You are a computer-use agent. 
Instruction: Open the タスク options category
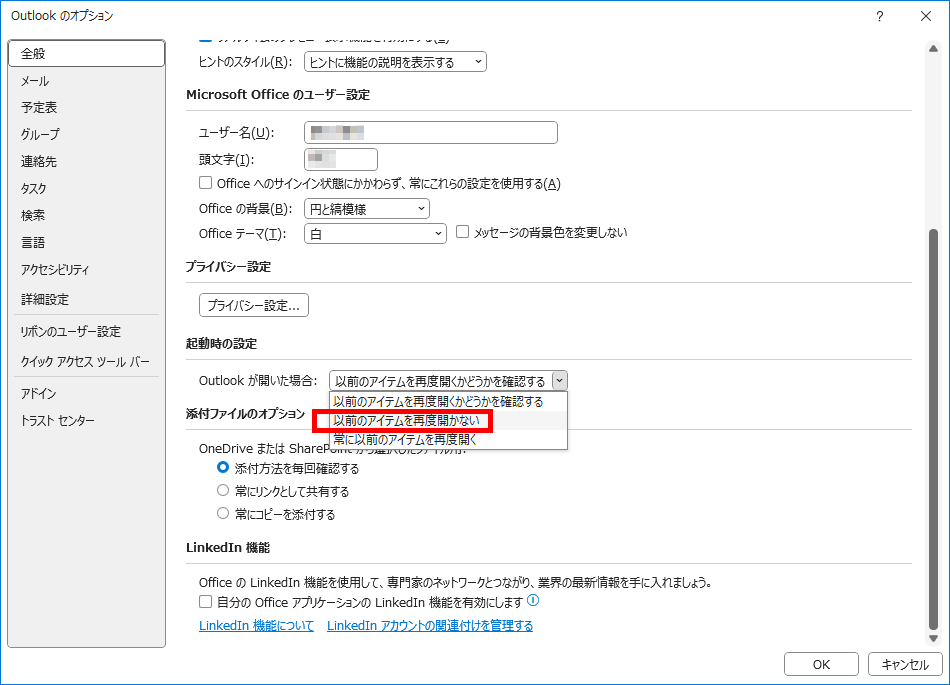point(87,188)
